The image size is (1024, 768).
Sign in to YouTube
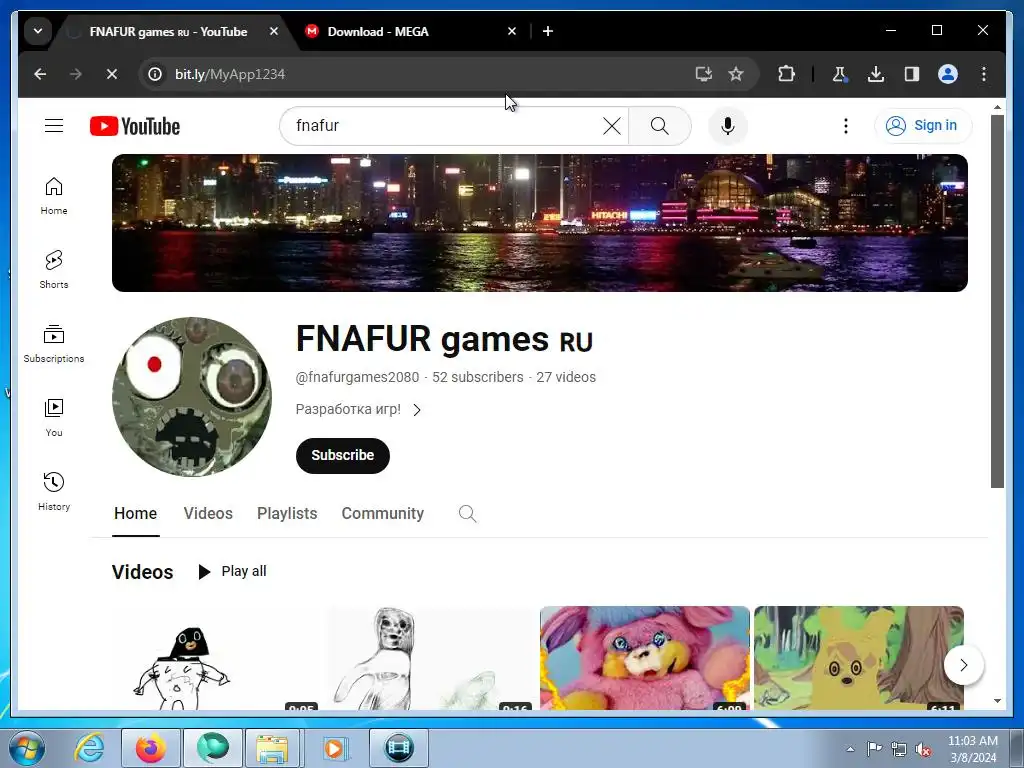tap(923, 125)
